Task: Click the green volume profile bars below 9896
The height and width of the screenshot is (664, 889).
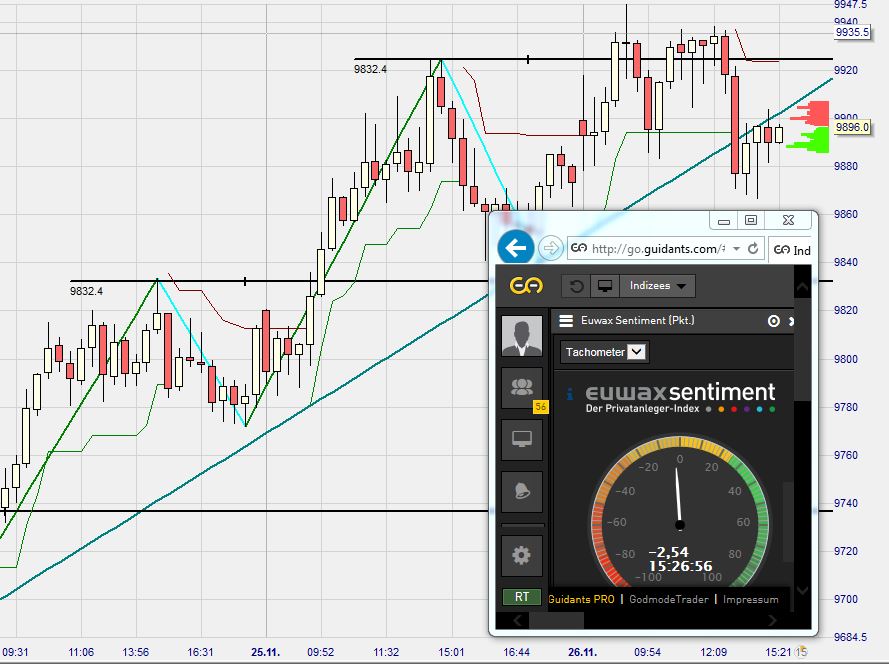Action: tap(809, 140)
